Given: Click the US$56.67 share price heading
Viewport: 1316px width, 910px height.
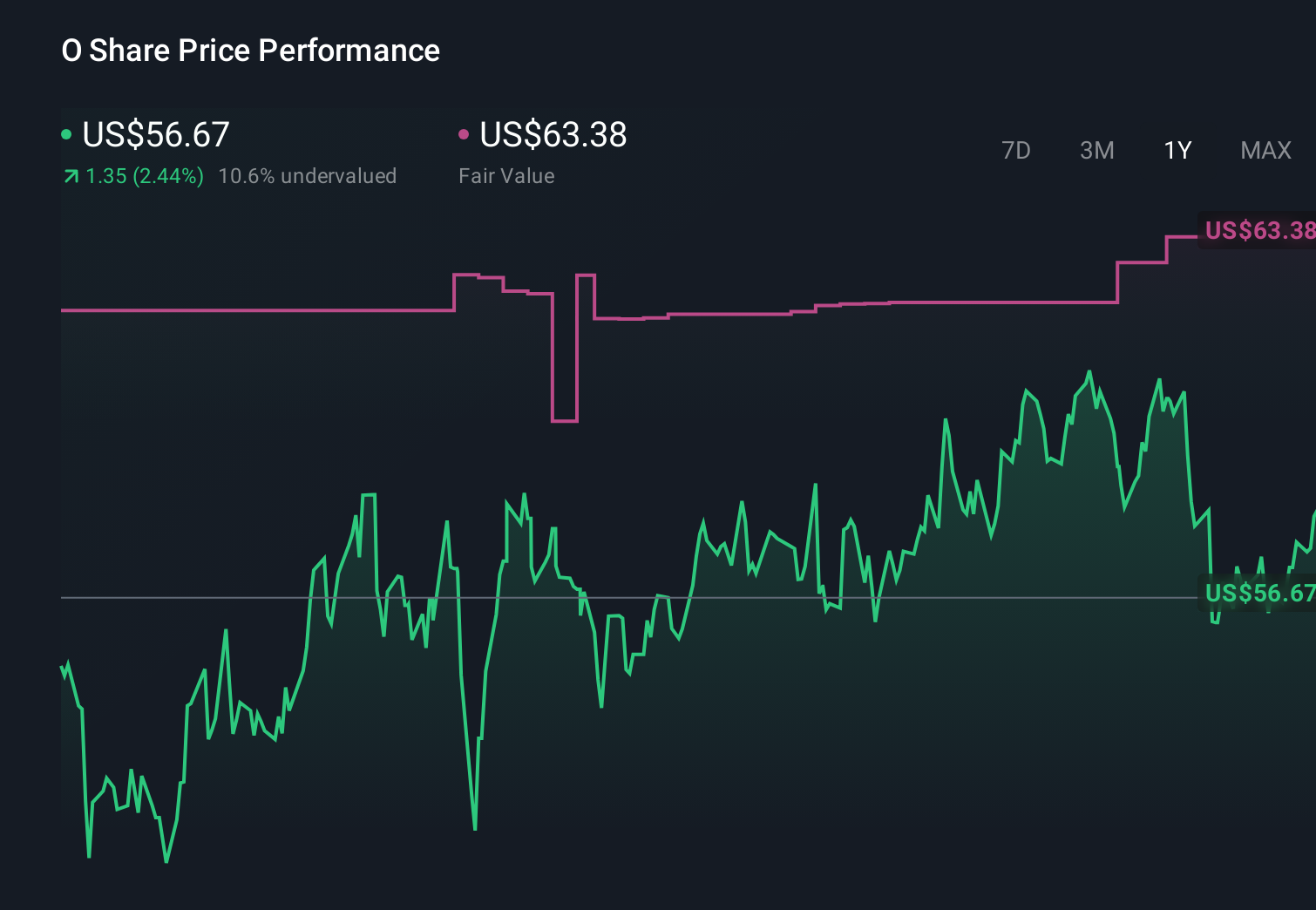Looking at the screenshot, I should tap(156, 134).
